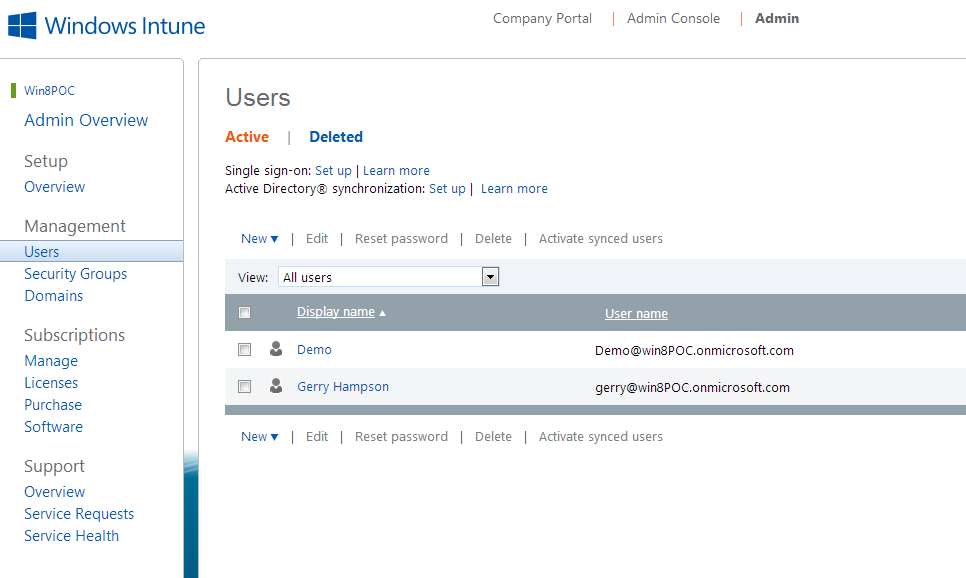Click Set up for Single sign-on
The height and width of the screenshot is (578, 966).
click(333, 170)
